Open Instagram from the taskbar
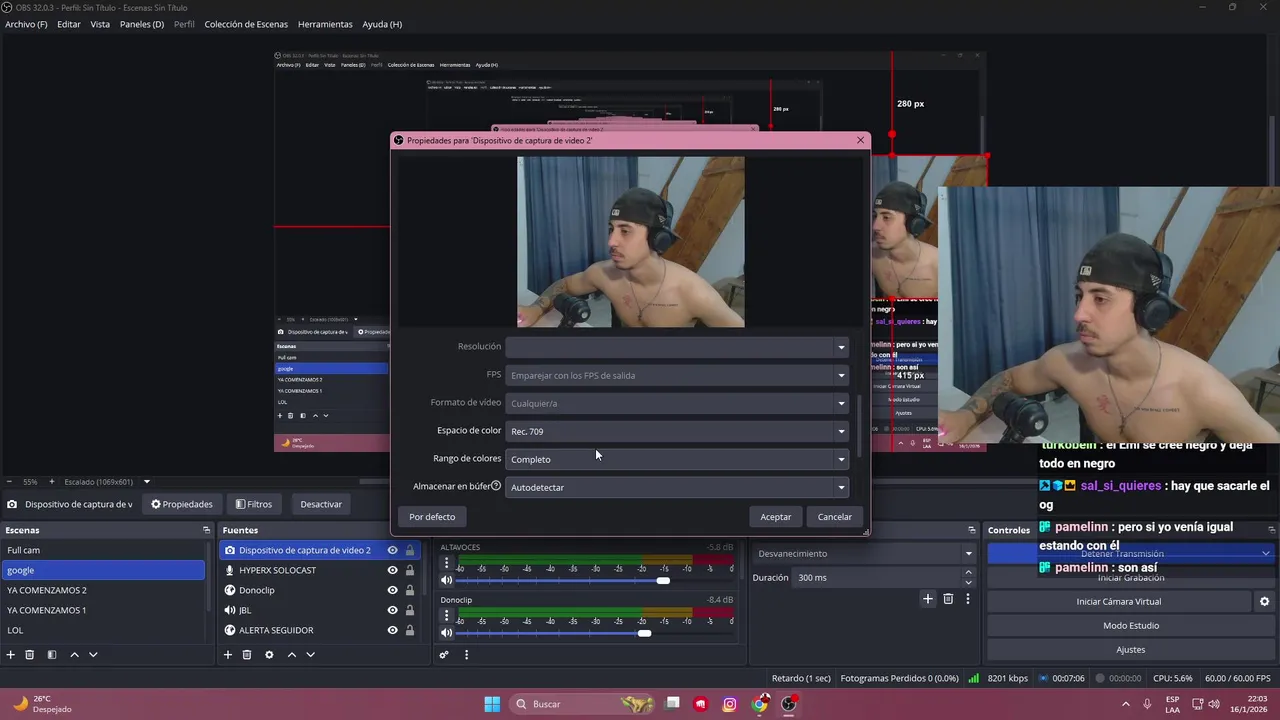 point(730,704)
